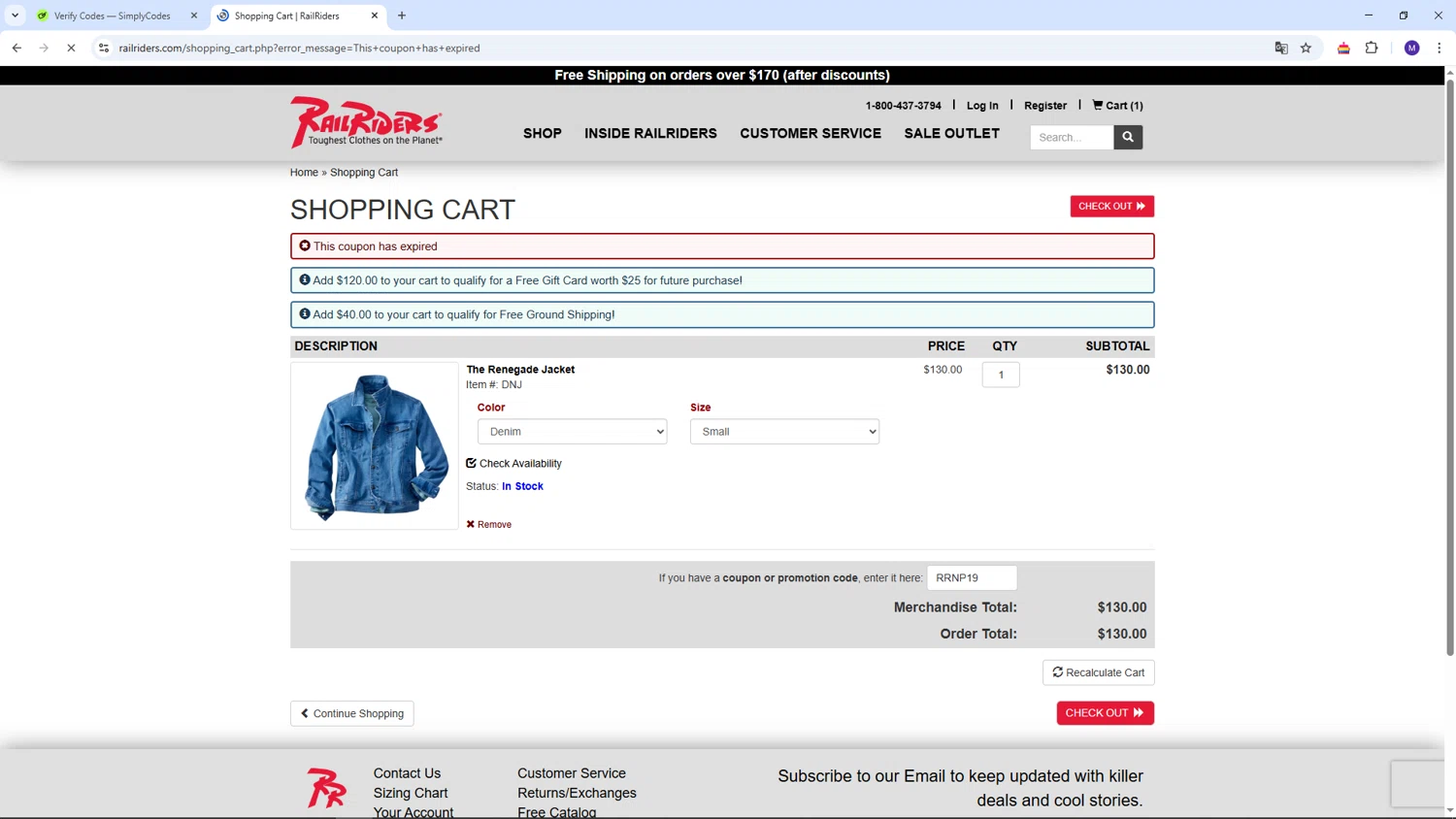
Task: Close the Verify Codes SimplyCodes tab
Action: (x=194, y=16)
